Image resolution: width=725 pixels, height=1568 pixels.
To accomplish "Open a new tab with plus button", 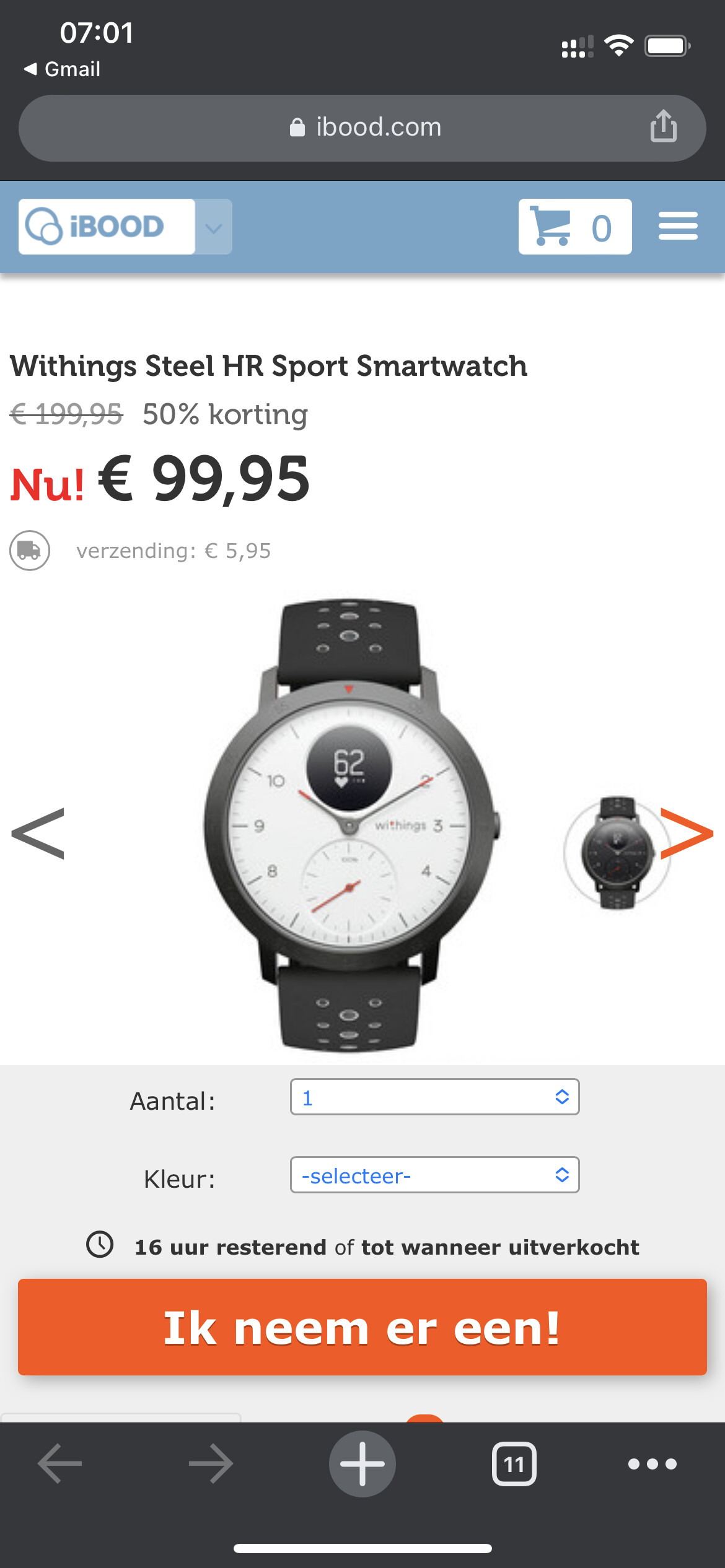I will coord(362,1464).
